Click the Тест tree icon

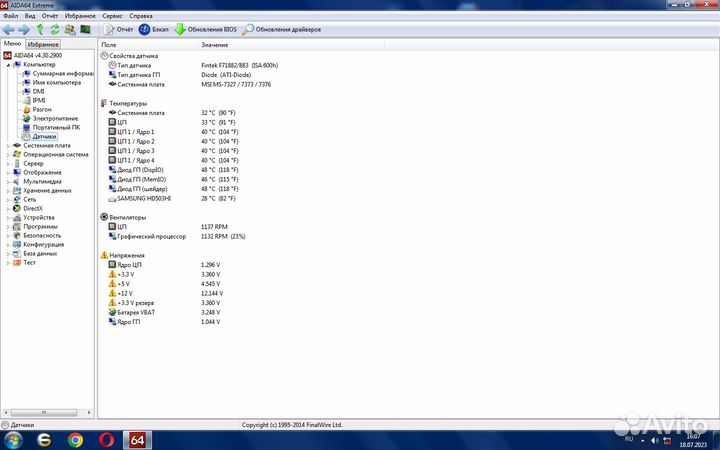point(17,263)
